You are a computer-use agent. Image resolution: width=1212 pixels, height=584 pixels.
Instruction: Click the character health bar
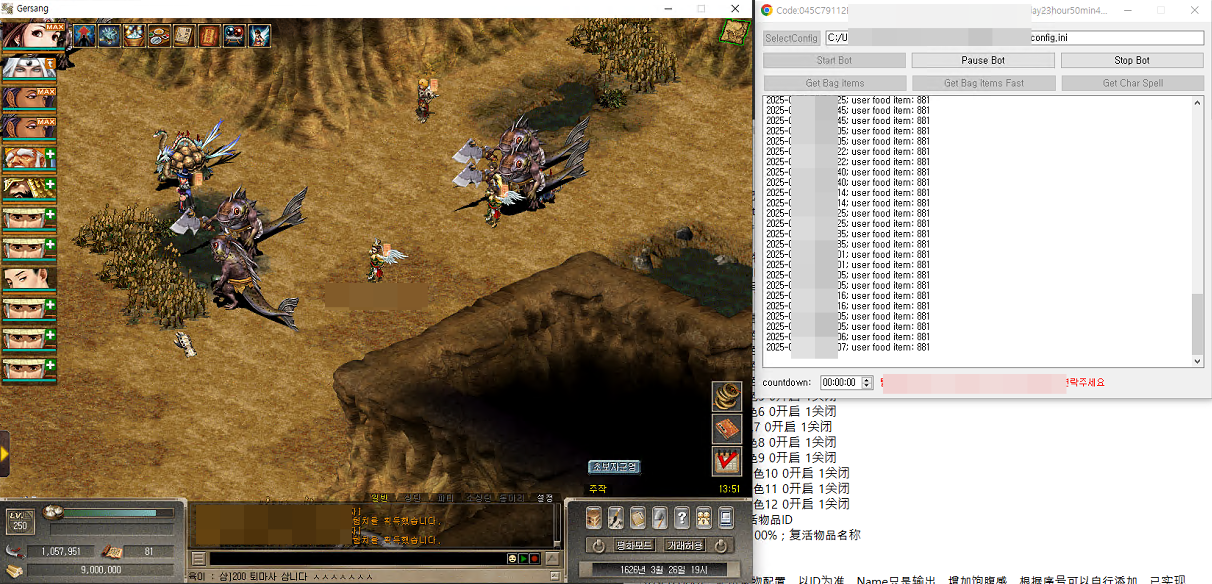click(120, 515)
